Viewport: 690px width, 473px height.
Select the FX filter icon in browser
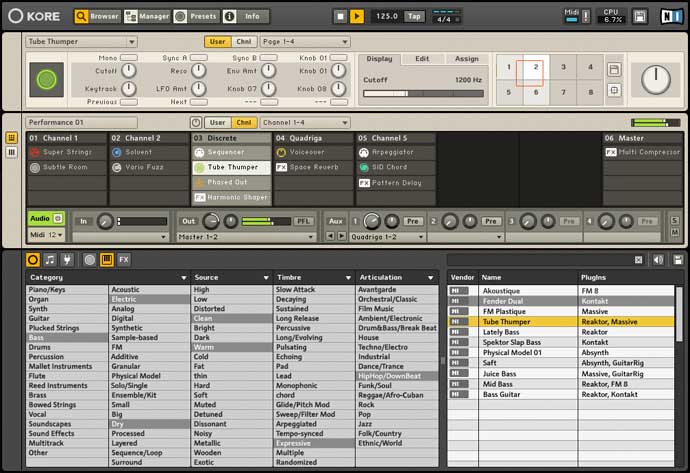click(124, 260)
